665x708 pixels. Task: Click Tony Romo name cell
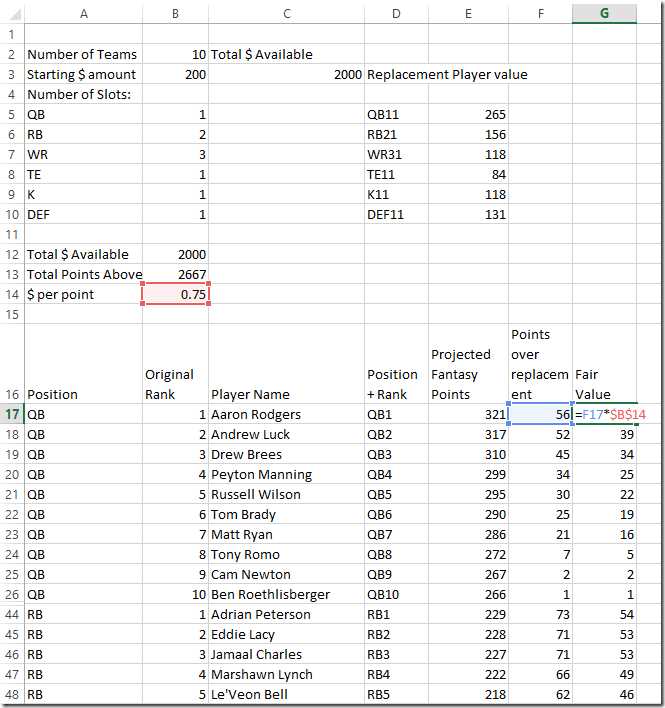pos(287,554)
